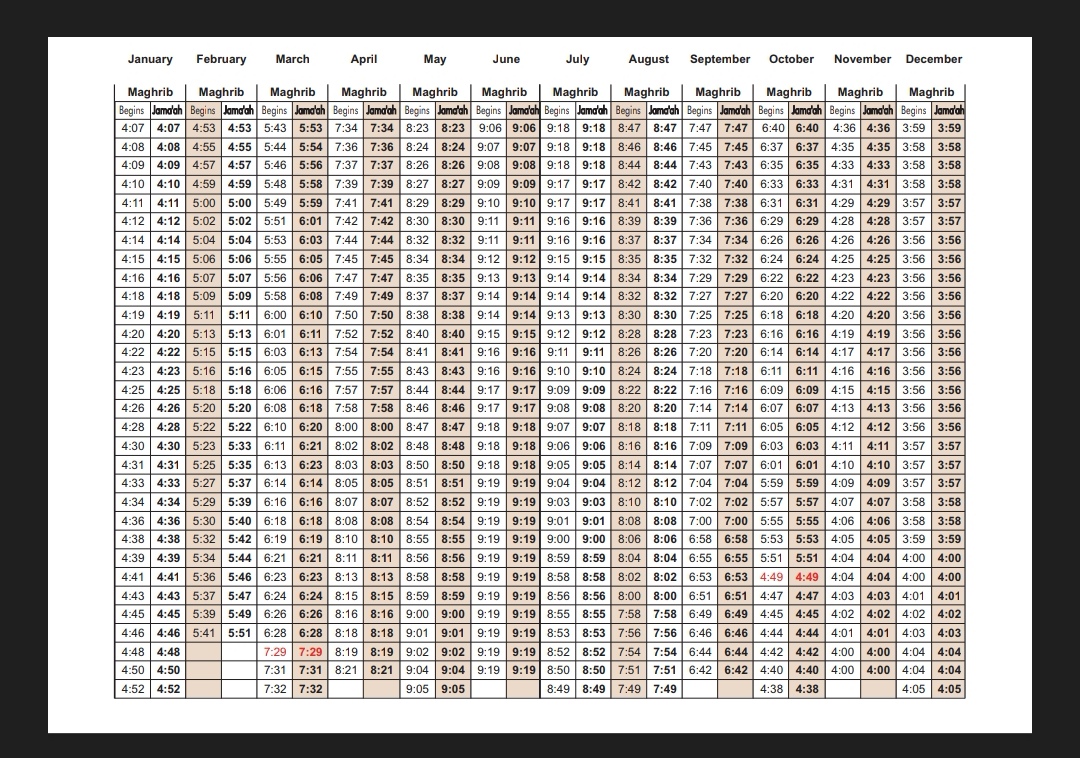Image resolution: width=1080 pixels, height=758 pixels.
Task: Click the 4:07 Begins time in January's first row
Action: [x=132, y=128]
